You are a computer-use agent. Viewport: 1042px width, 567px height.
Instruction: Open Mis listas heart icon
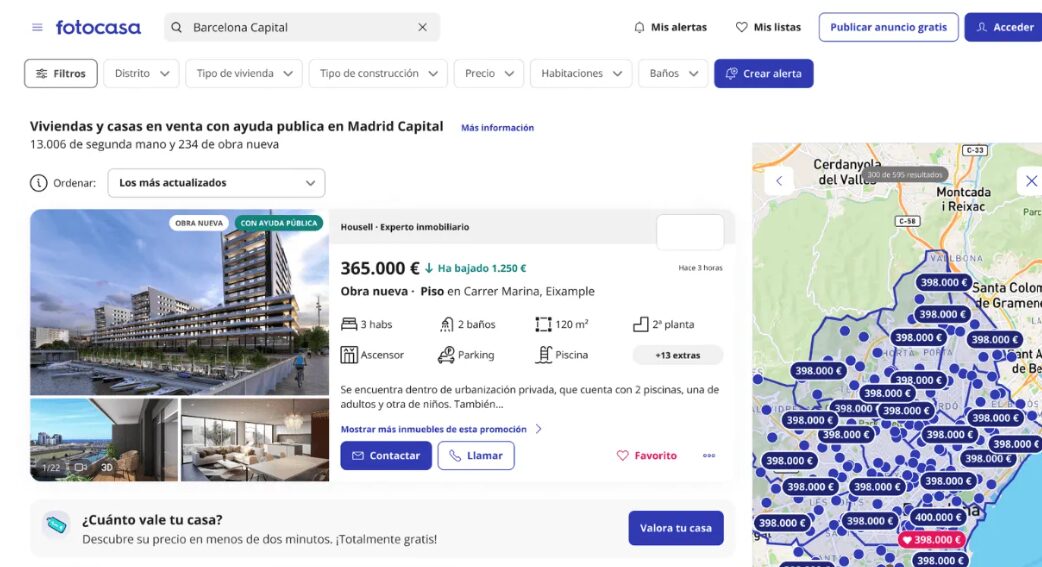pos(741,27)
